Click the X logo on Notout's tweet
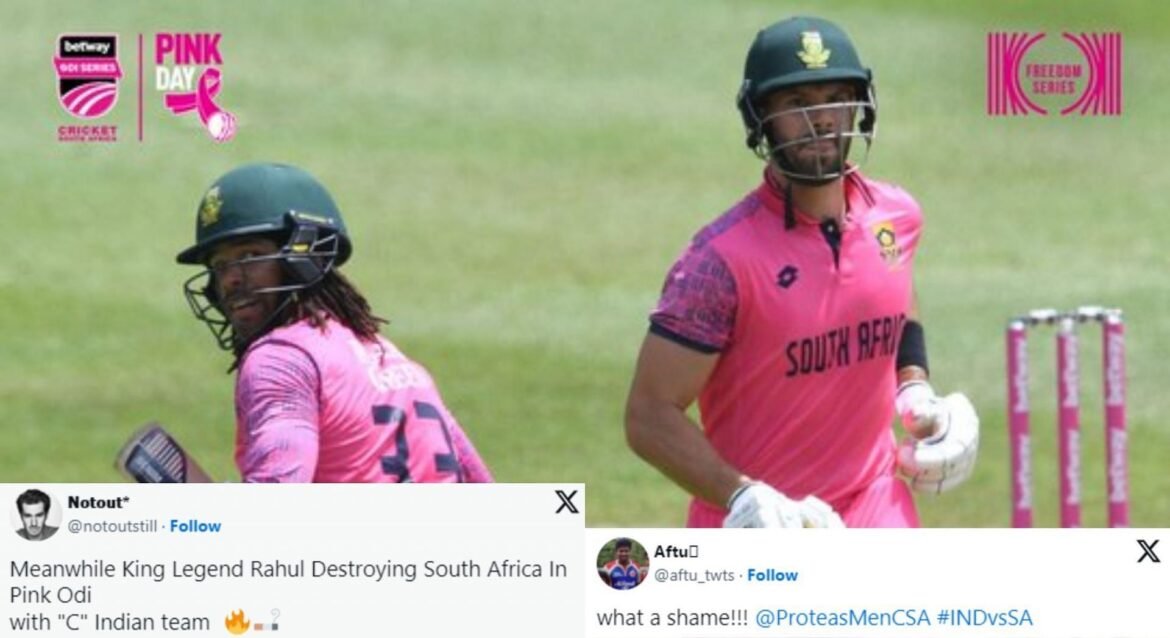The image size is (1170, 638). coord(567,502)
